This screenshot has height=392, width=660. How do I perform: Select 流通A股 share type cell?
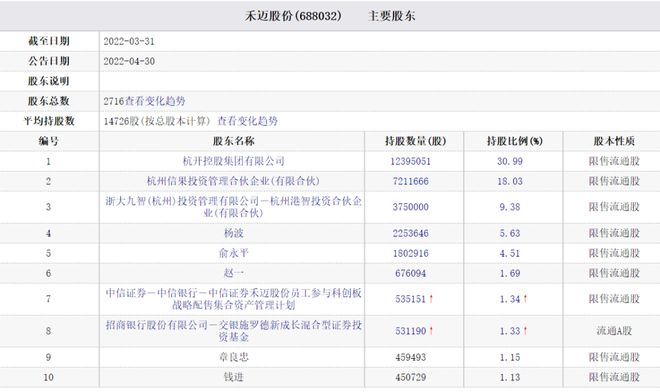click(x=614, y=331)
